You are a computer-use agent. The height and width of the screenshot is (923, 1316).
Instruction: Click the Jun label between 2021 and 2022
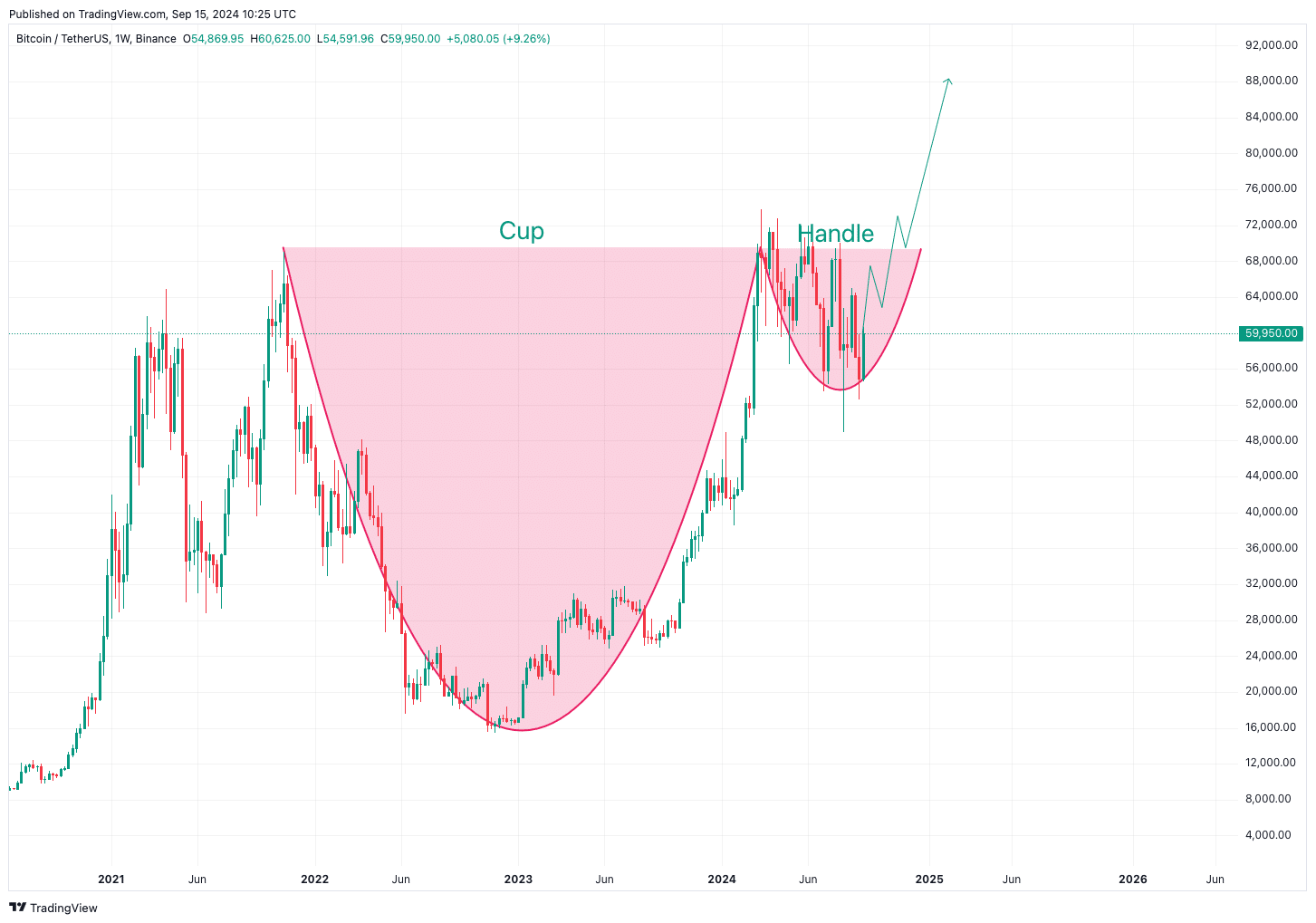pyautogui.click(x=197, y=880)
